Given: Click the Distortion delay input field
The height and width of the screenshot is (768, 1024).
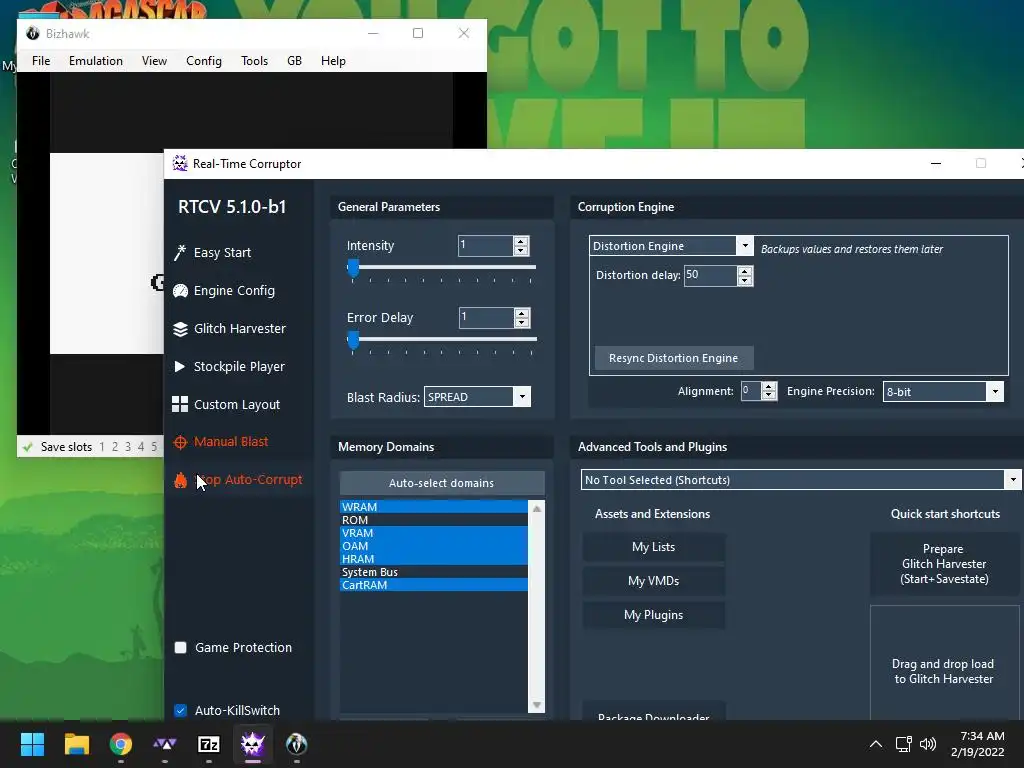Looking at the screenshot, I should pos(711,275).
